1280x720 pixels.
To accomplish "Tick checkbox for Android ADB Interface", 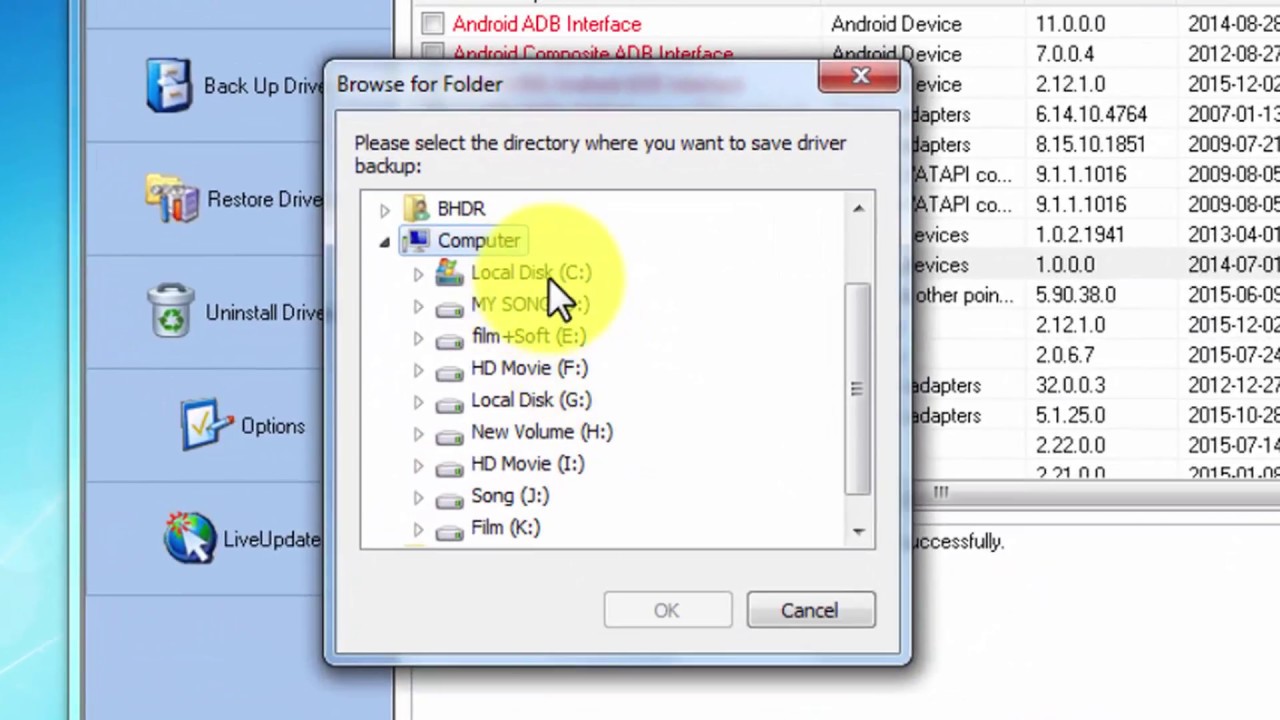I will pyautogui.click(x=432, y=24).
